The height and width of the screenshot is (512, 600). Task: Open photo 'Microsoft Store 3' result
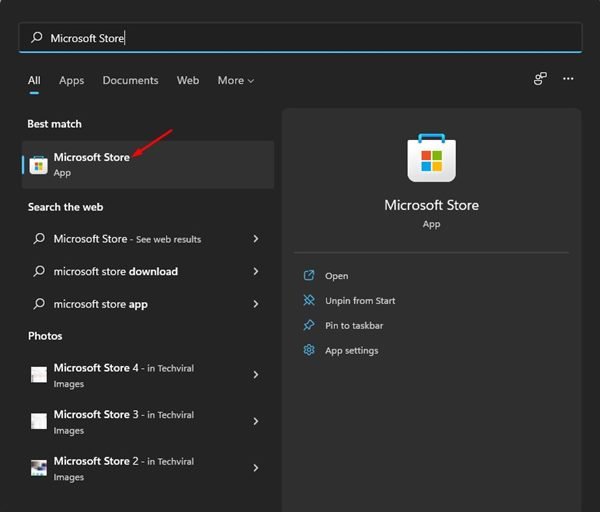tap(148, 421)
